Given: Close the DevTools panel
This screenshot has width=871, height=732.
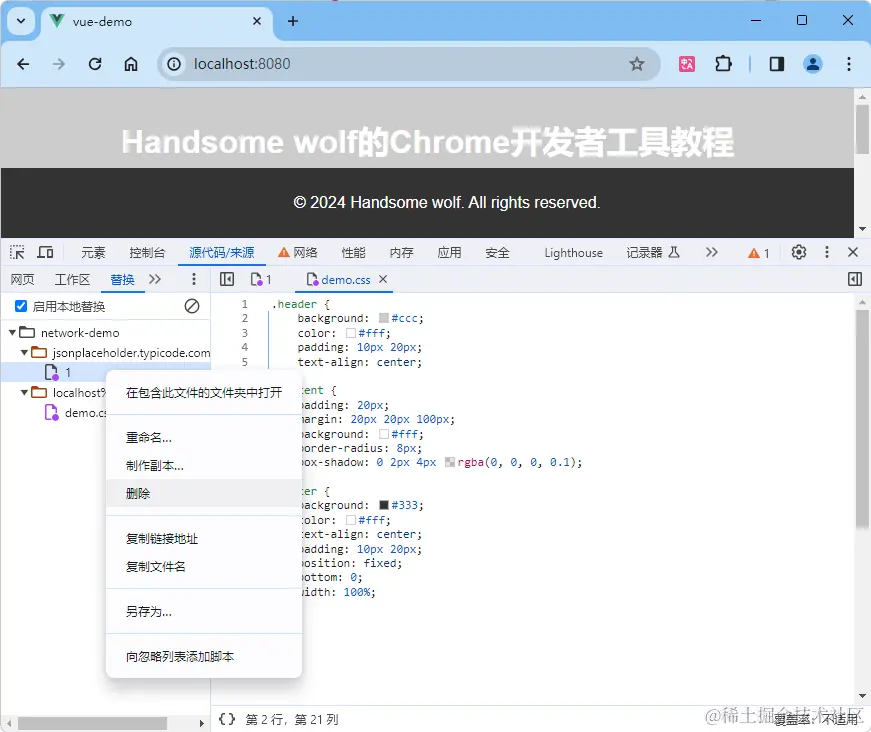Looking at the screenshot, I should coord(853,252).
